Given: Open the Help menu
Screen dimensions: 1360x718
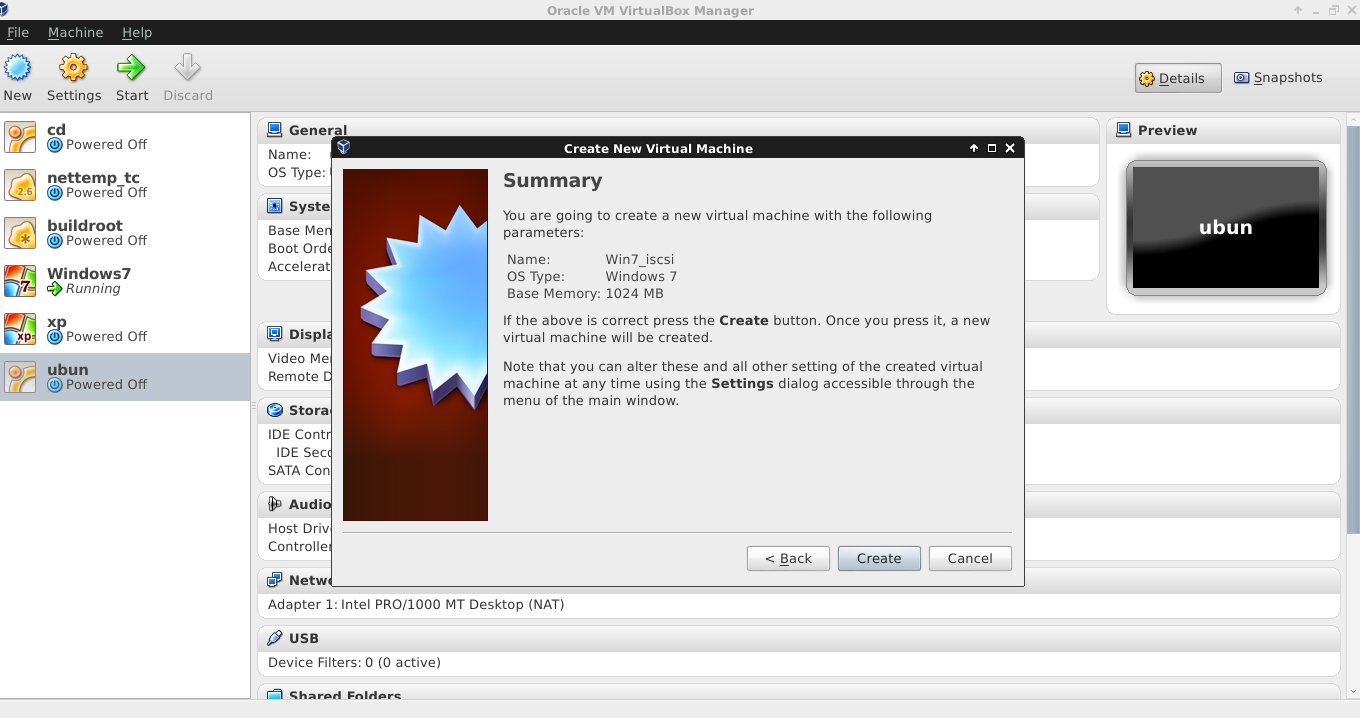Looking at the screenshot, I should click(x=137, y=32).
